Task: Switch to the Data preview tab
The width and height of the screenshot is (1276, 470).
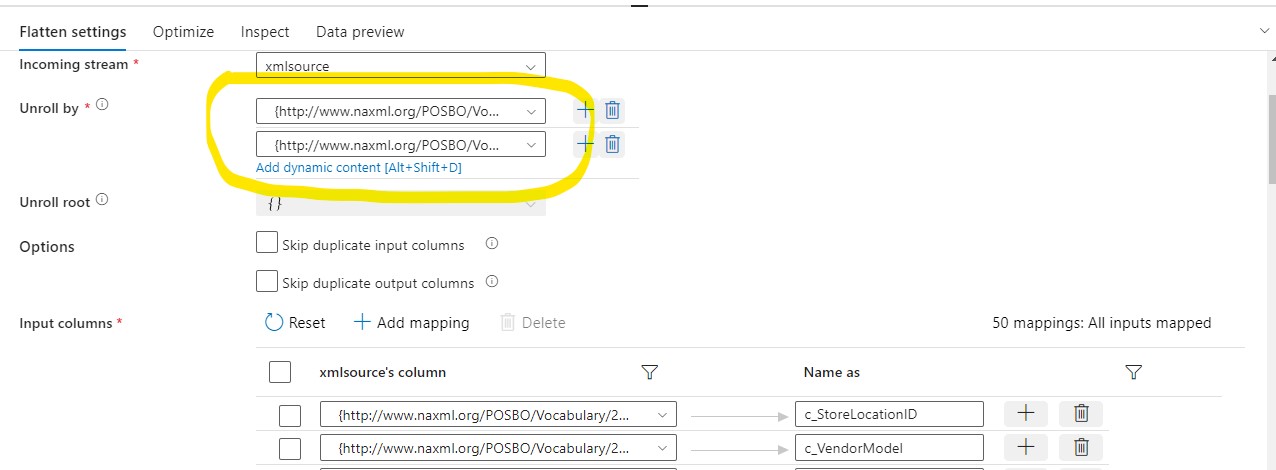Action: point(360,32)
